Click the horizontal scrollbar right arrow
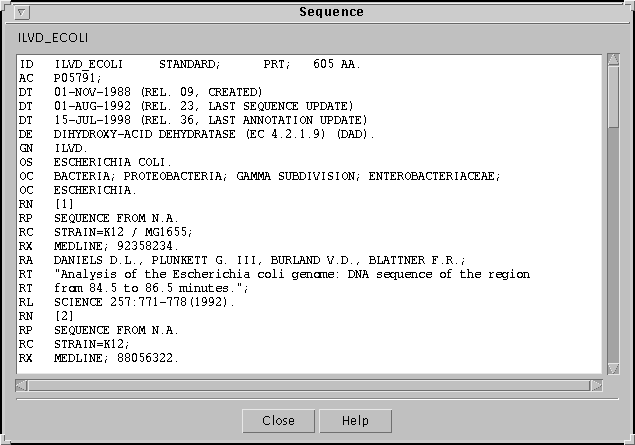The image size is (635, 445). pyautogui.click(x=597, y=384)
